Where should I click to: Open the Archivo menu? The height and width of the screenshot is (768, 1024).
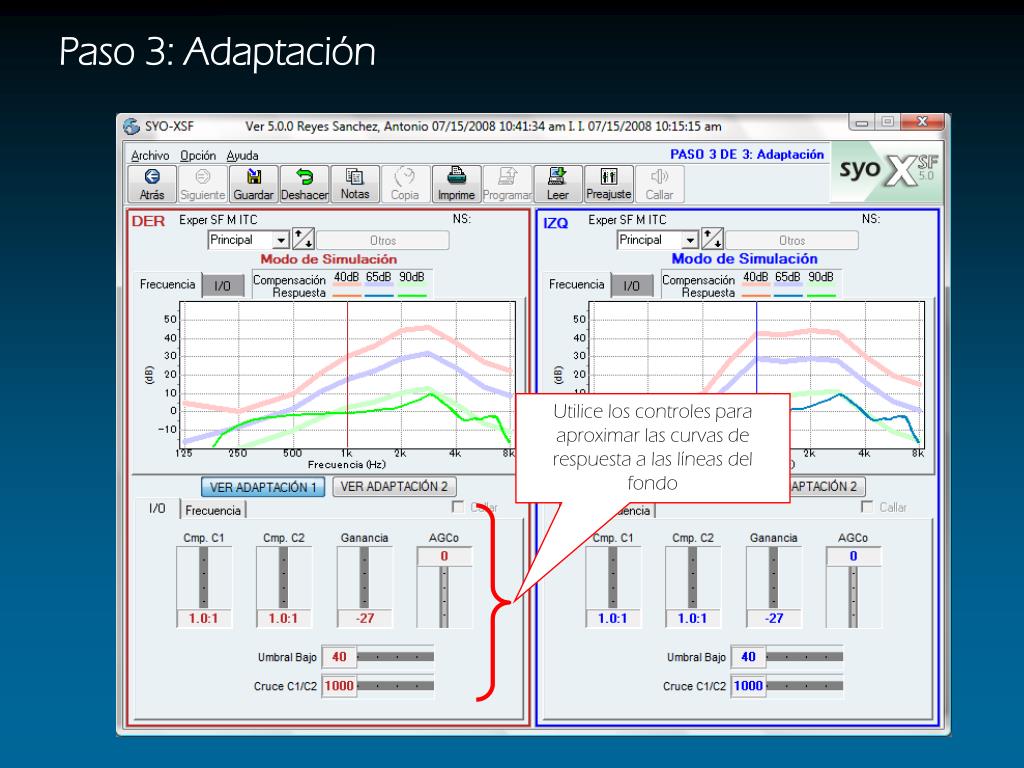pos(150,155)
